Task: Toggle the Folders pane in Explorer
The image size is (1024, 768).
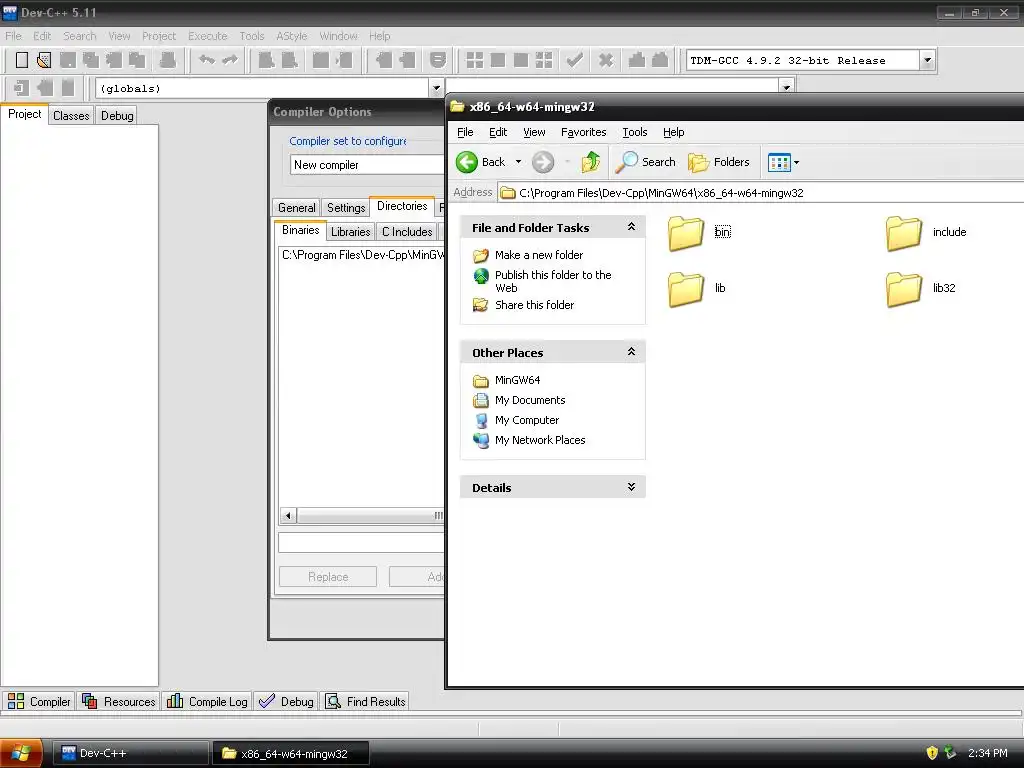Action: point(718,162)
